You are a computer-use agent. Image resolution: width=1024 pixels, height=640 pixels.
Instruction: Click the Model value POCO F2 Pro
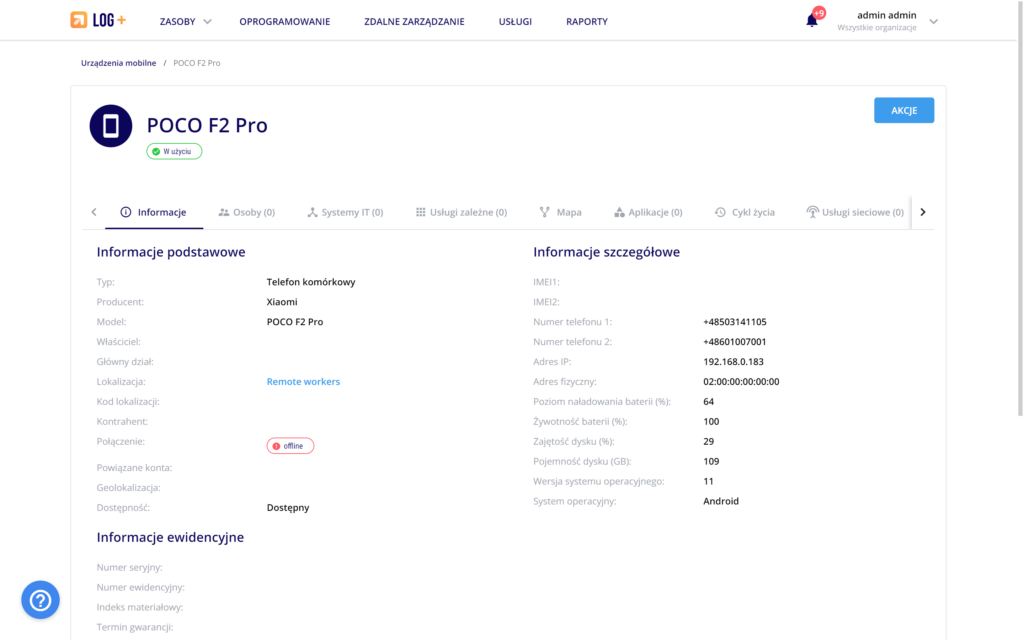pos(295,322)
